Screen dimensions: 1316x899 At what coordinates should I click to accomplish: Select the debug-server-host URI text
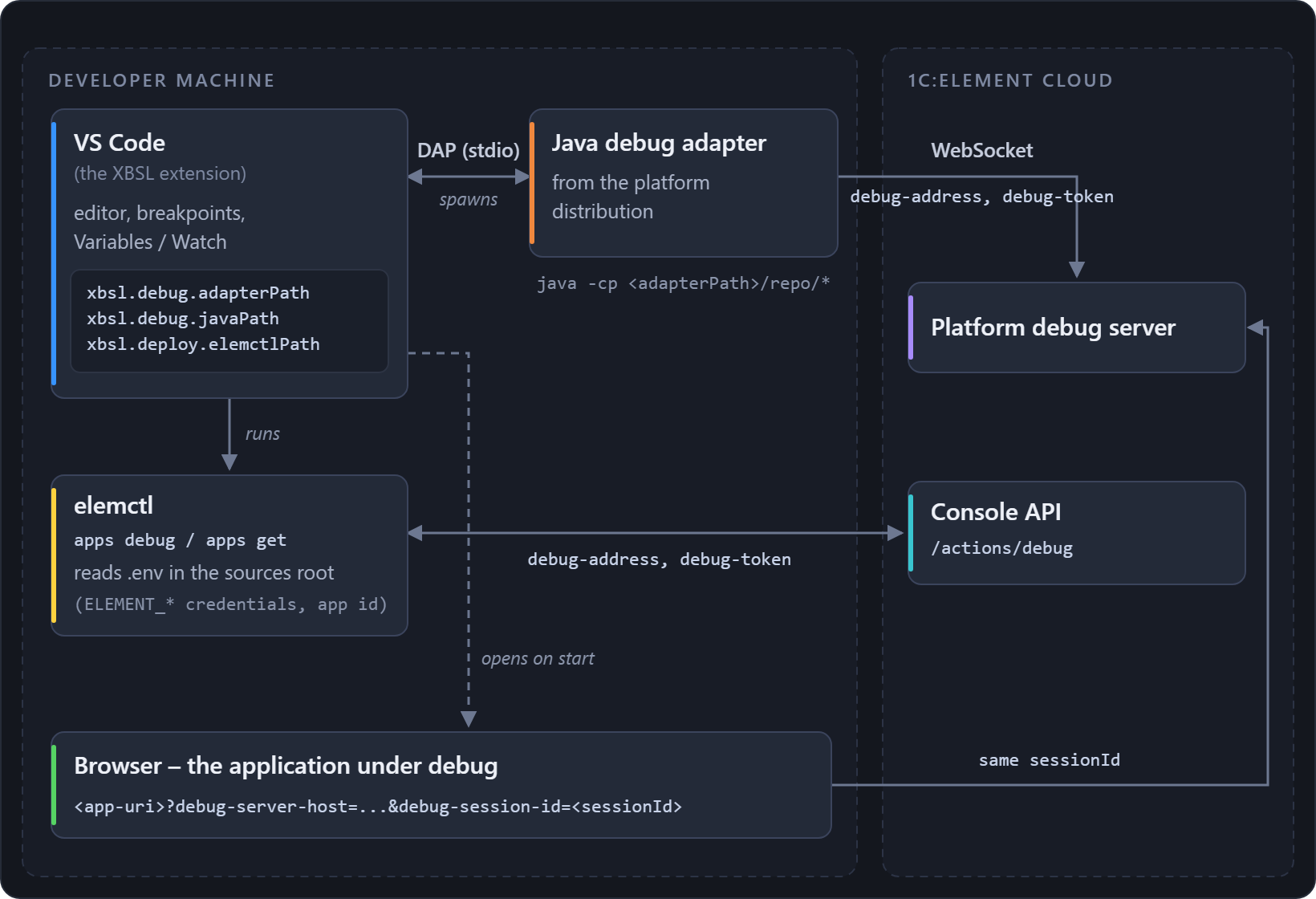(x=378, y=807)
